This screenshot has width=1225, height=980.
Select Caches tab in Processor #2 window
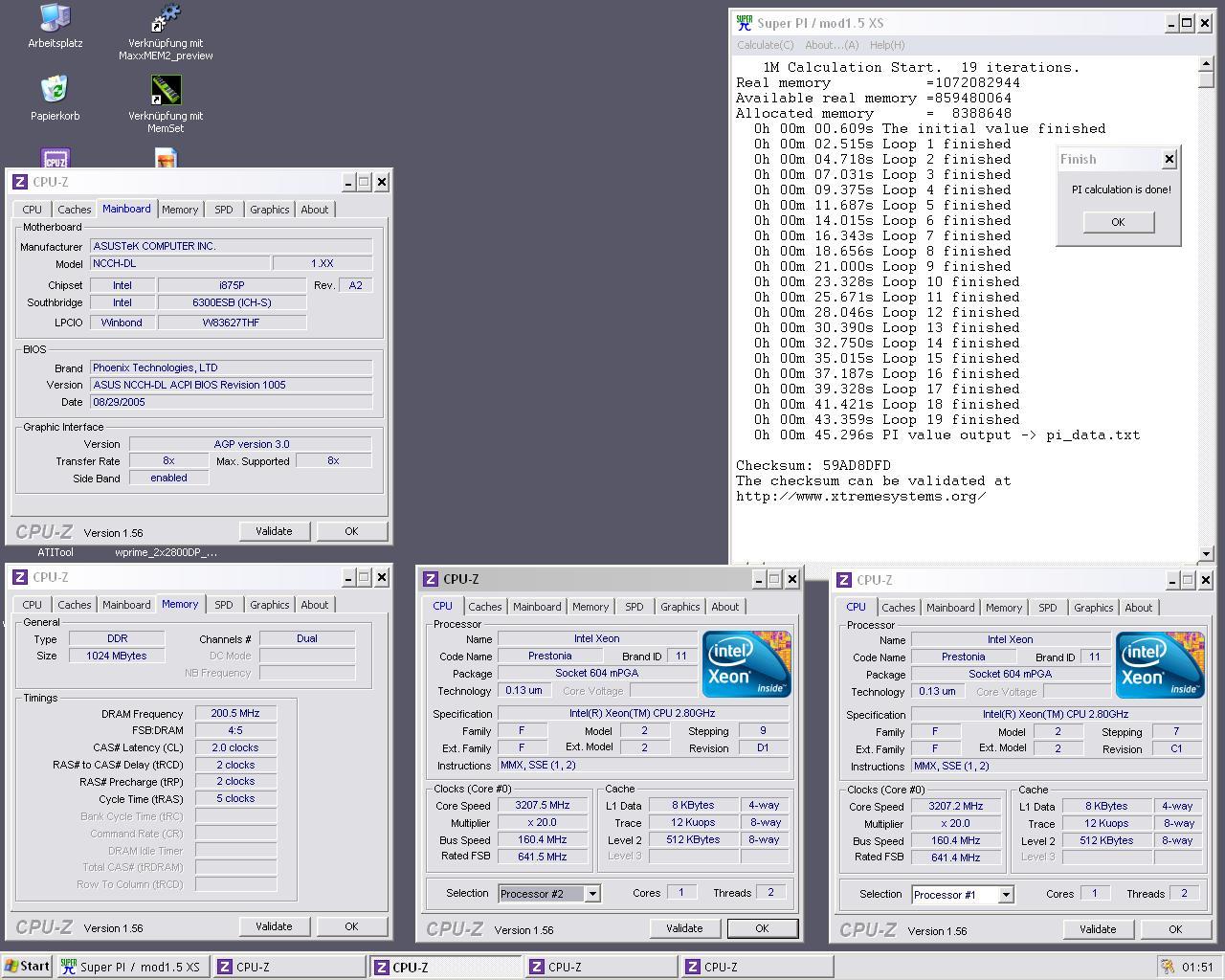click(484, 607)
